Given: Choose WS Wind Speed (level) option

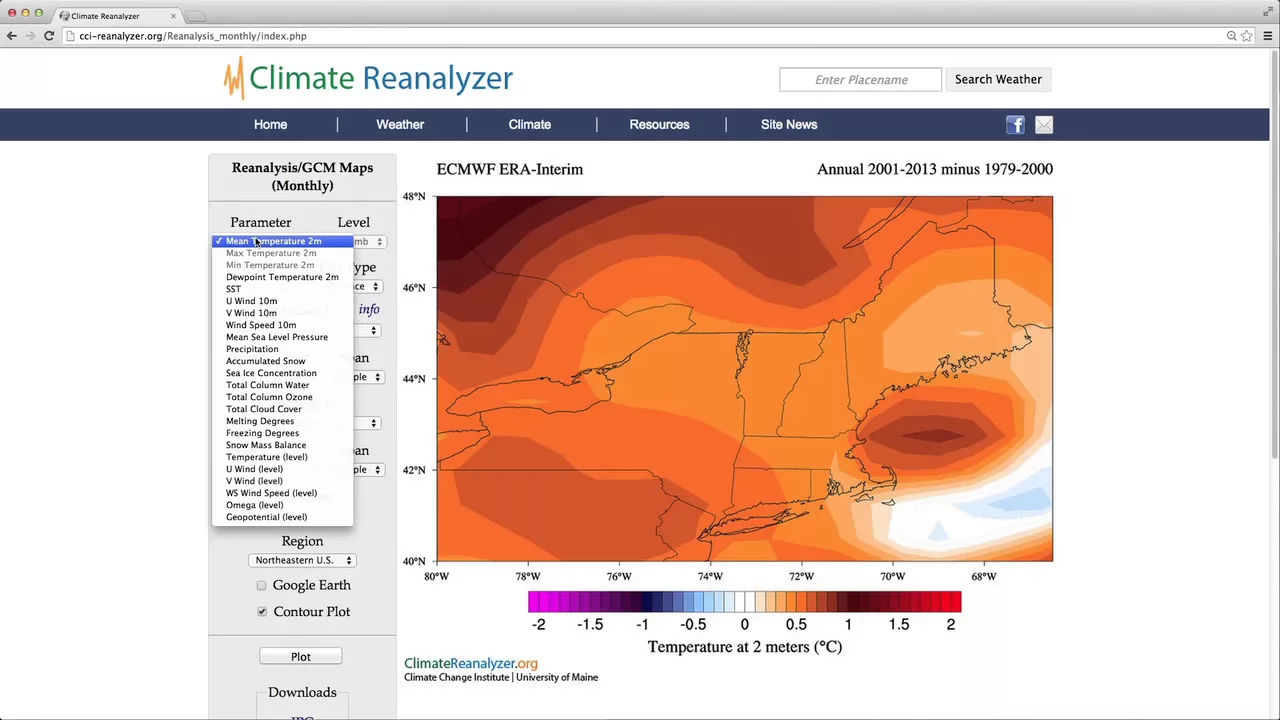Looking at the screenshot, I should 282,493.
